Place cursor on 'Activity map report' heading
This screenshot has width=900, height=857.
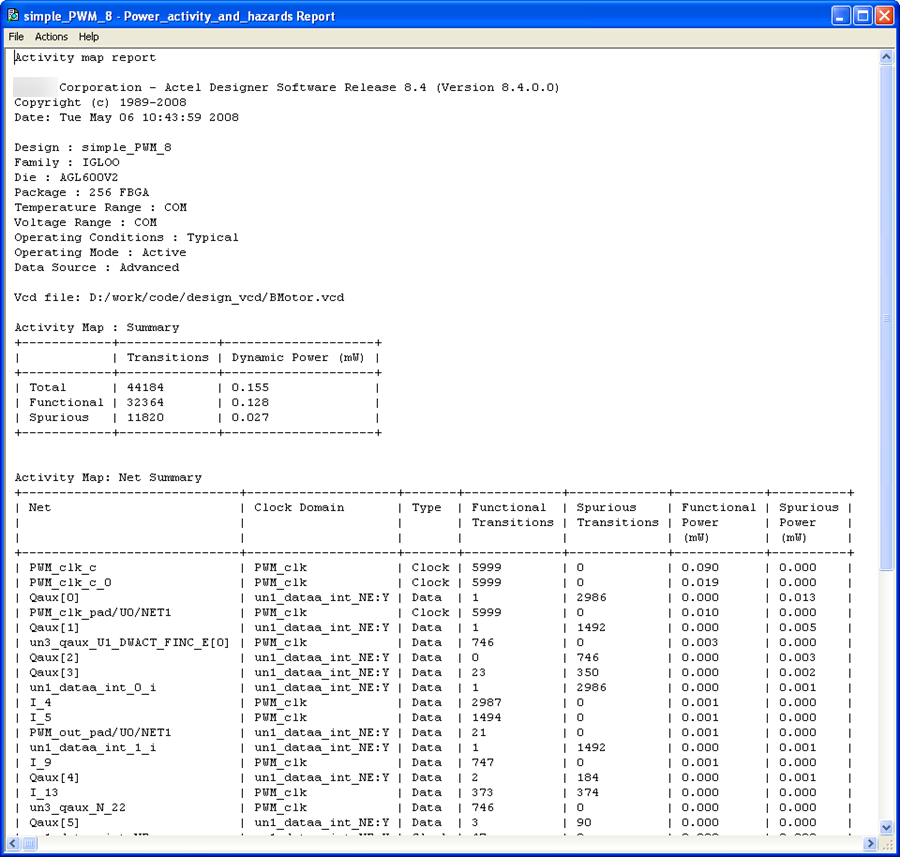(85, 58)
